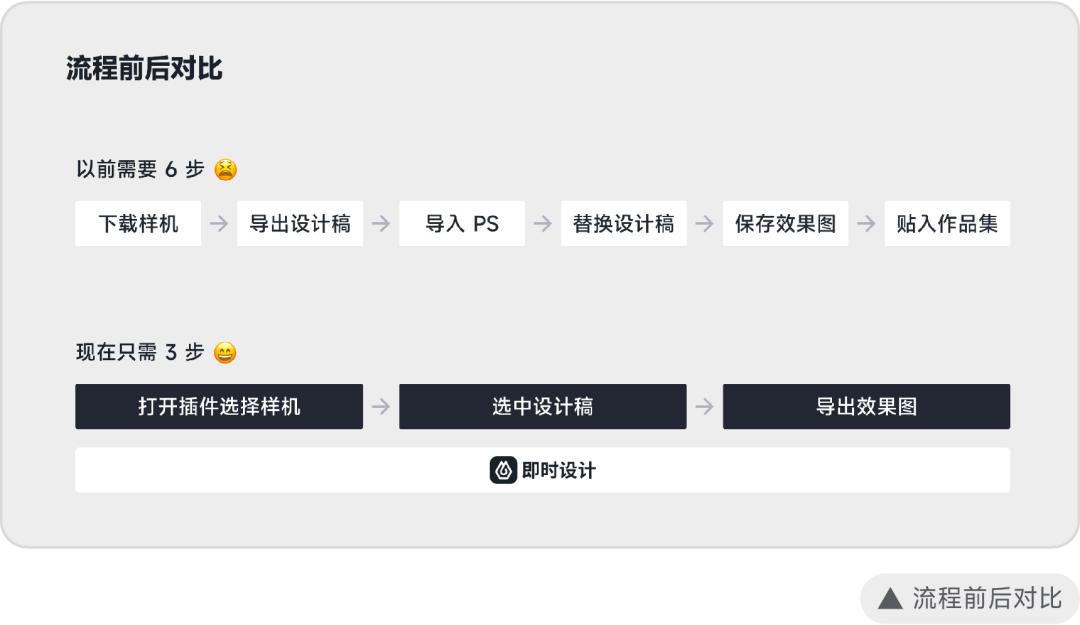Select the 导出设计稿 step box

[x=300, y=224]
